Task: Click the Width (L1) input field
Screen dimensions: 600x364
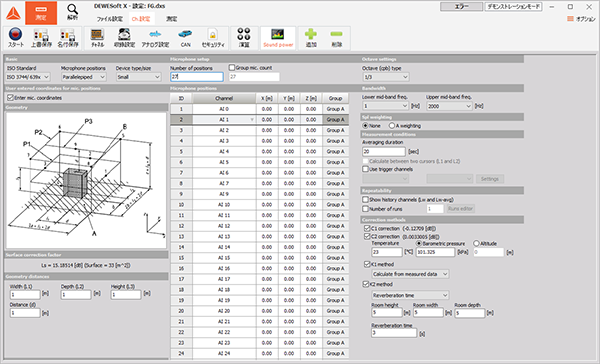Action: 25,295
